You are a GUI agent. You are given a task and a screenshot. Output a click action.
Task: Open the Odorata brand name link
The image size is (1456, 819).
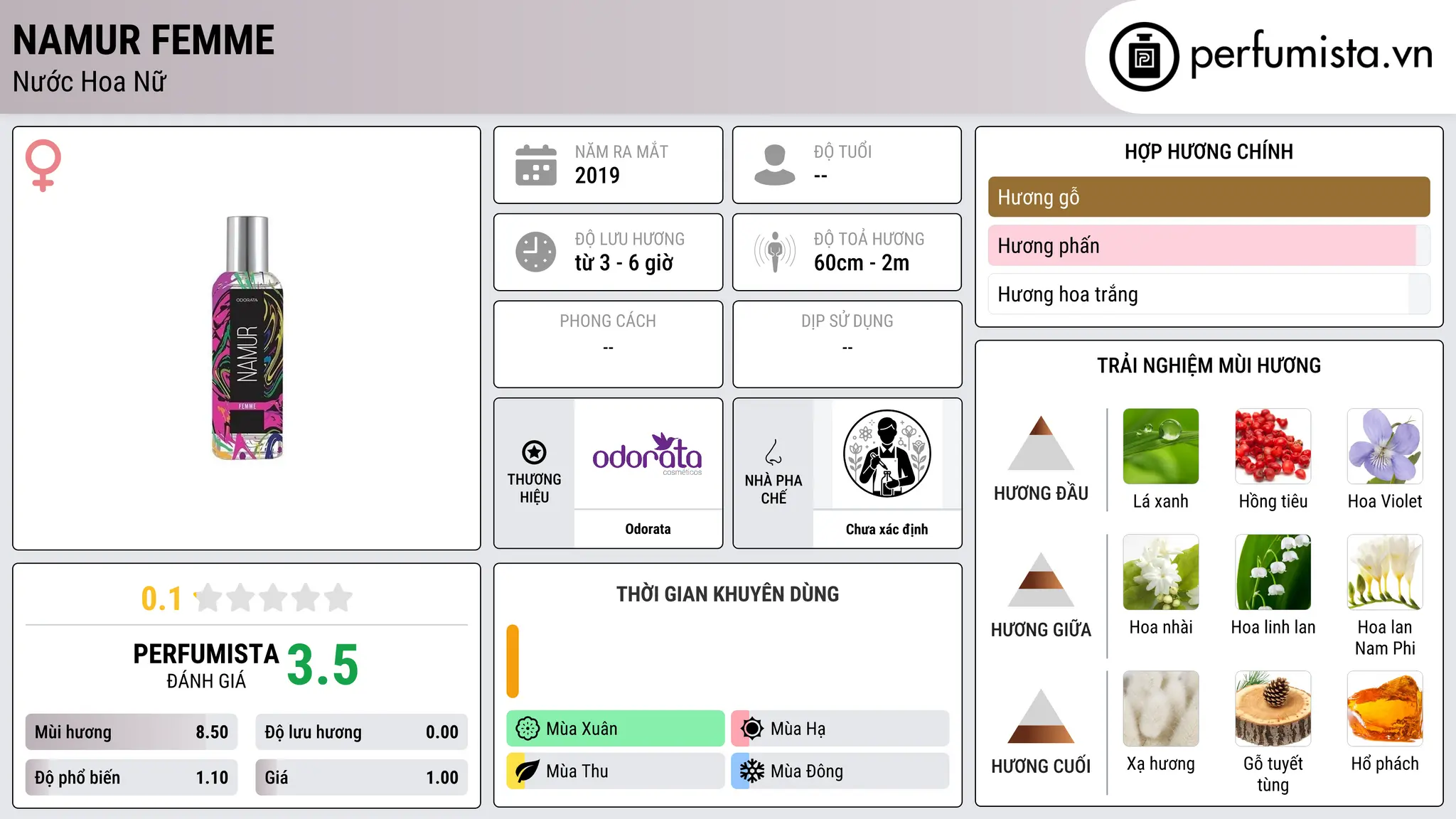pyautogui.click(x=648, y=529)
